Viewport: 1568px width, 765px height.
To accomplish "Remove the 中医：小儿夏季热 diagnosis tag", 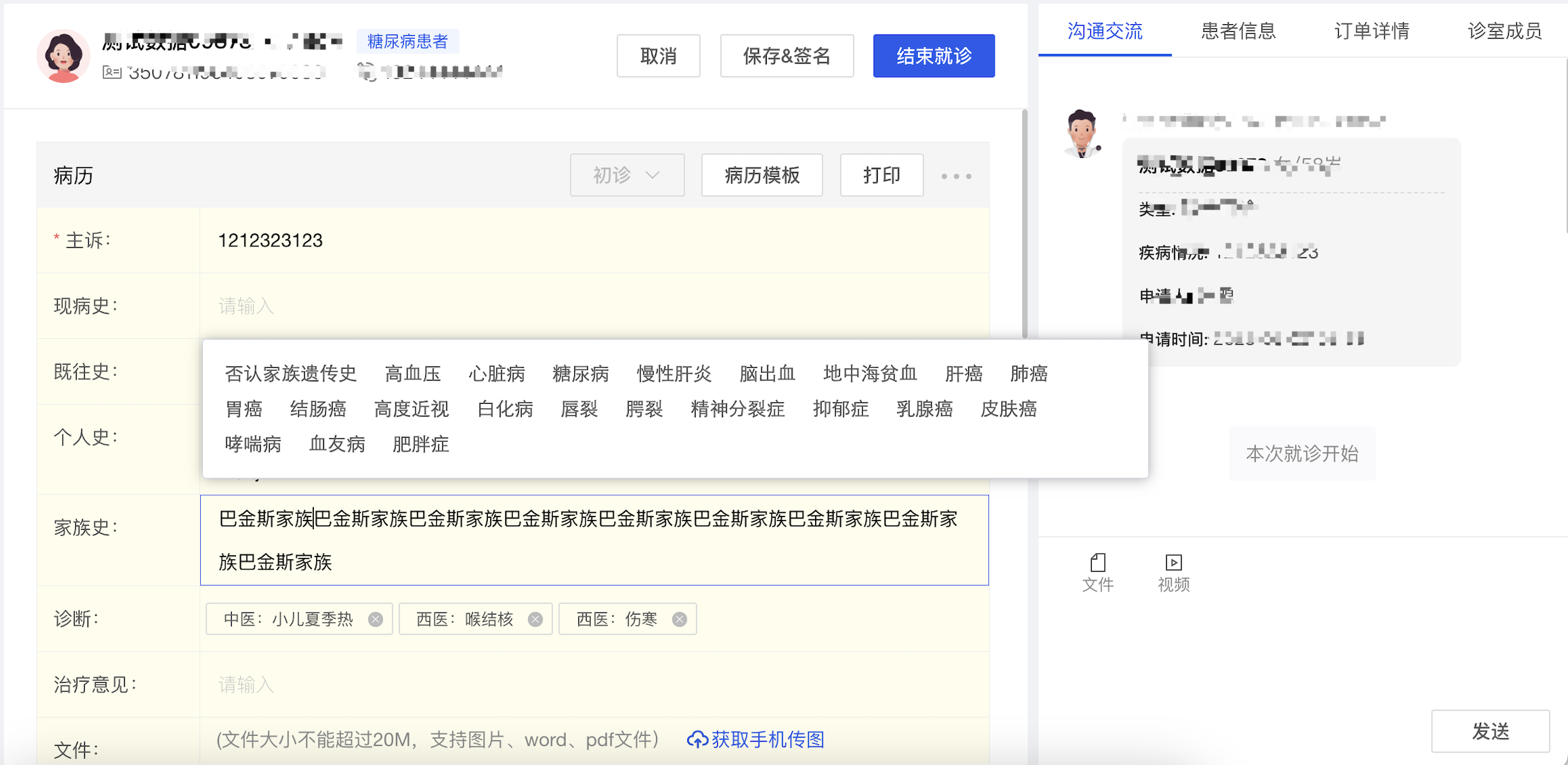I will pos(375,619).
